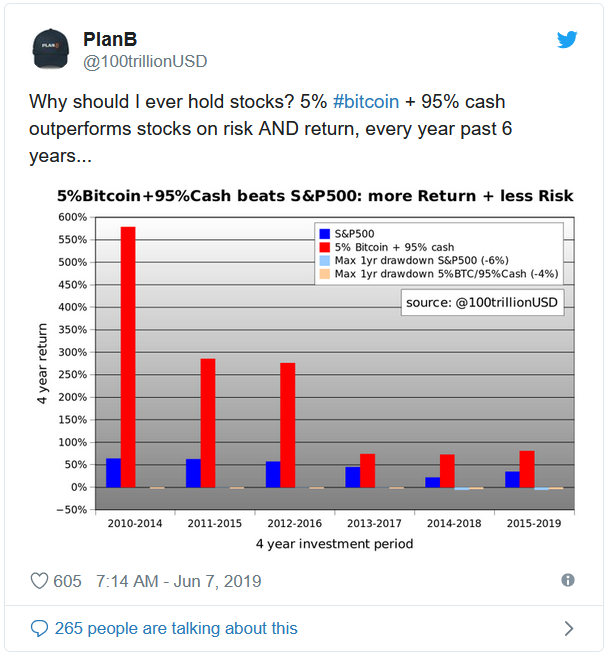Open the #bitcoin hashtag link
This screenshot has width=608, height=656.
(366, 102)
